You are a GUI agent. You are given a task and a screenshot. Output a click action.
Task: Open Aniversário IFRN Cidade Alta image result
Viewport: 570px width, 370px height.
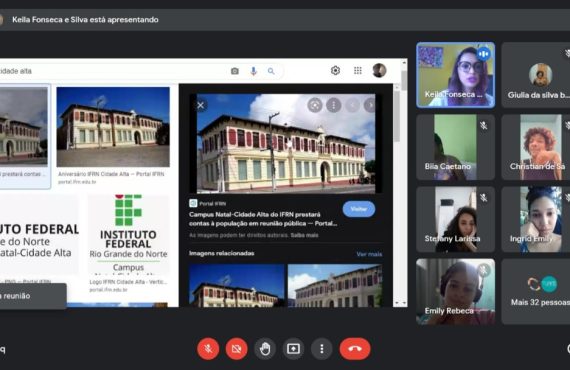tap(113, 127)
